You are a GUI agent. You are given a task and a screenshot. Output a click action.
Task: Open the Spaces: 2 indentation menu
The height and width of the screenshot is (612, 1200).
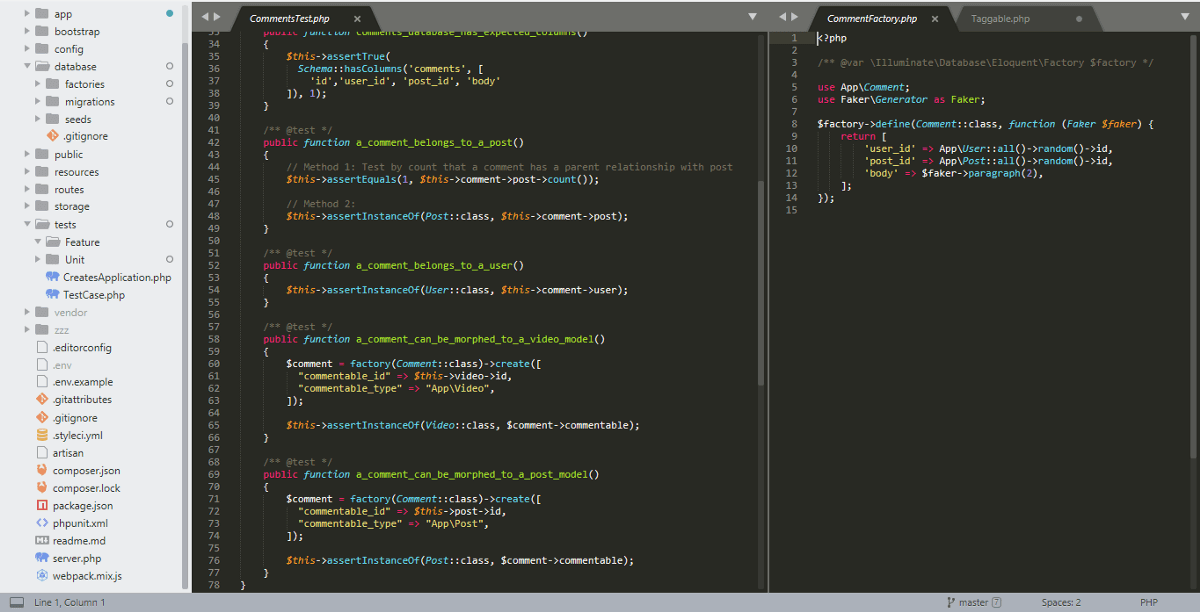coord(1060,602)
